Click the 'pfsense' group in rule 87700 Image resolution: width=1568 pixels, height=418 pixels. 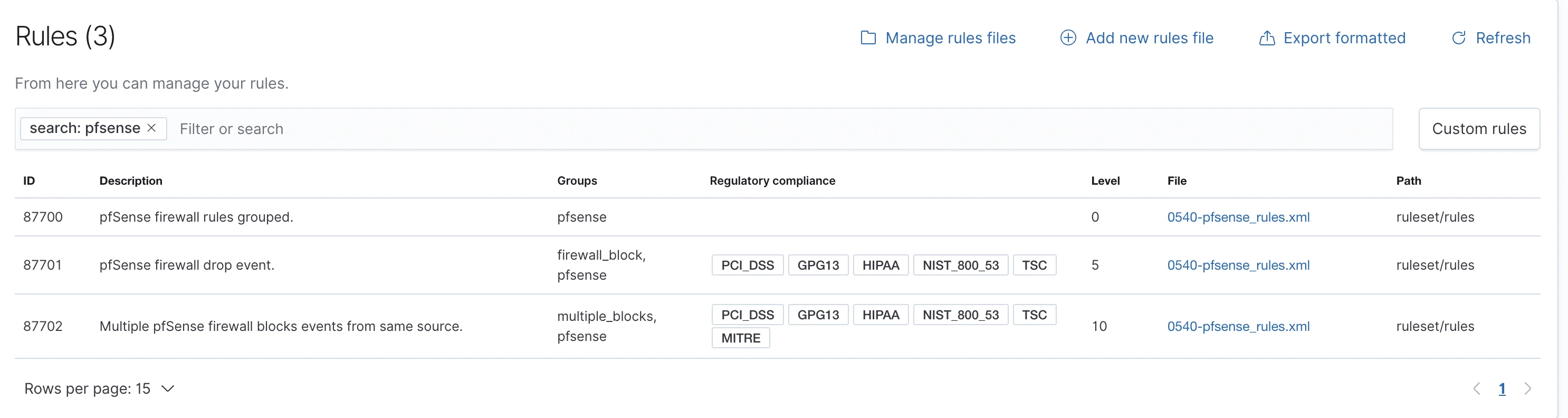coord(581,217)
